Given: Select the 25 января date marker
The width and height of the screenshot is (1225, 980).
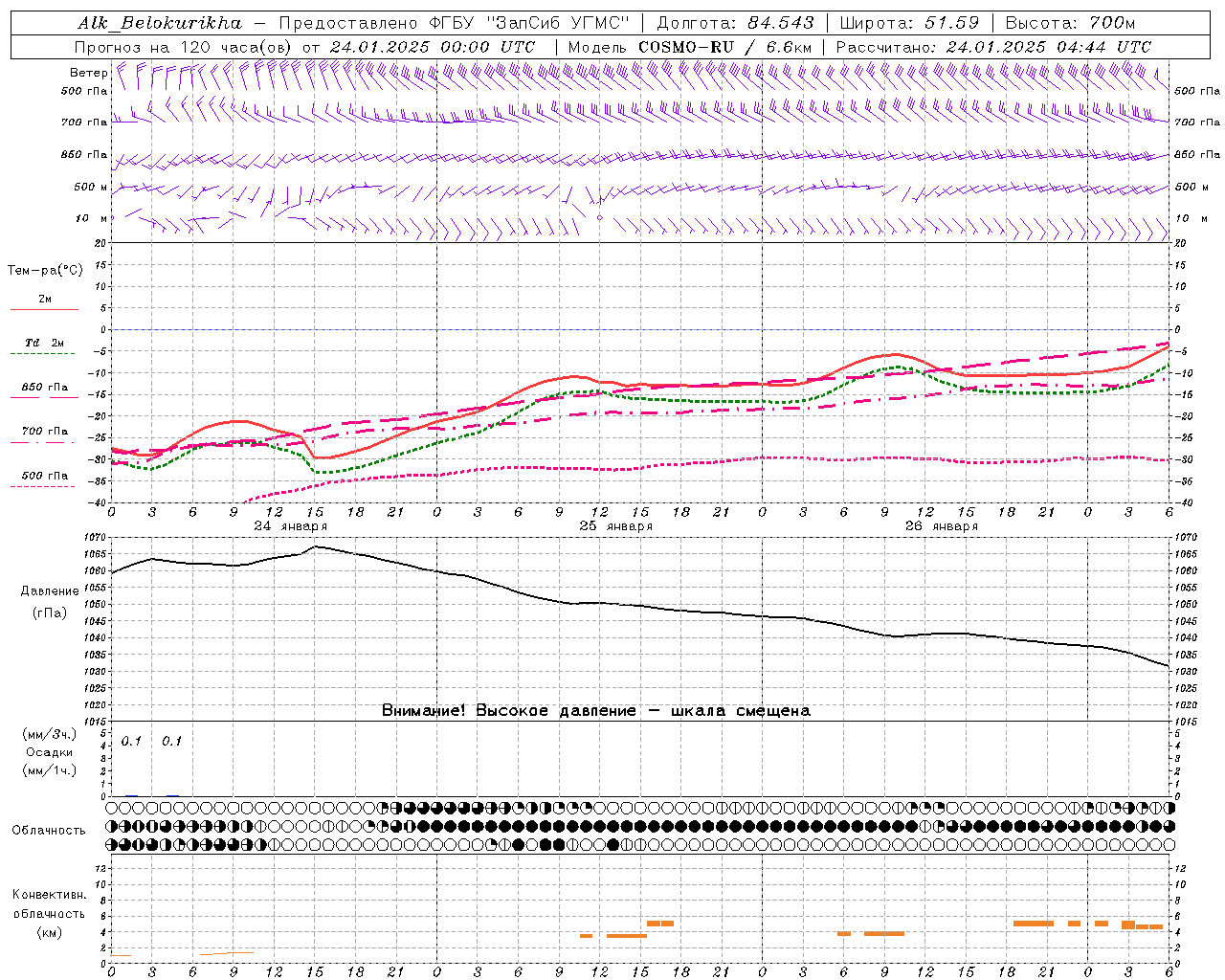Looking at the screenshot, I should [x=615, y=526].
